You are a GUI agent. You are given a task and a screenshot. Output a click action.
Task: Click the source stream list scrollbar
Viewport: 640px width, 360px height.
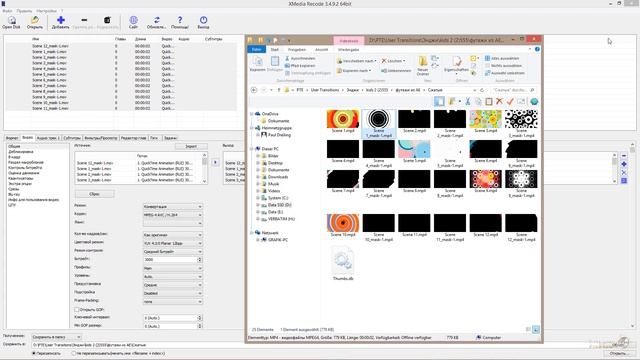pyautogui.click(x=204, y=168)
